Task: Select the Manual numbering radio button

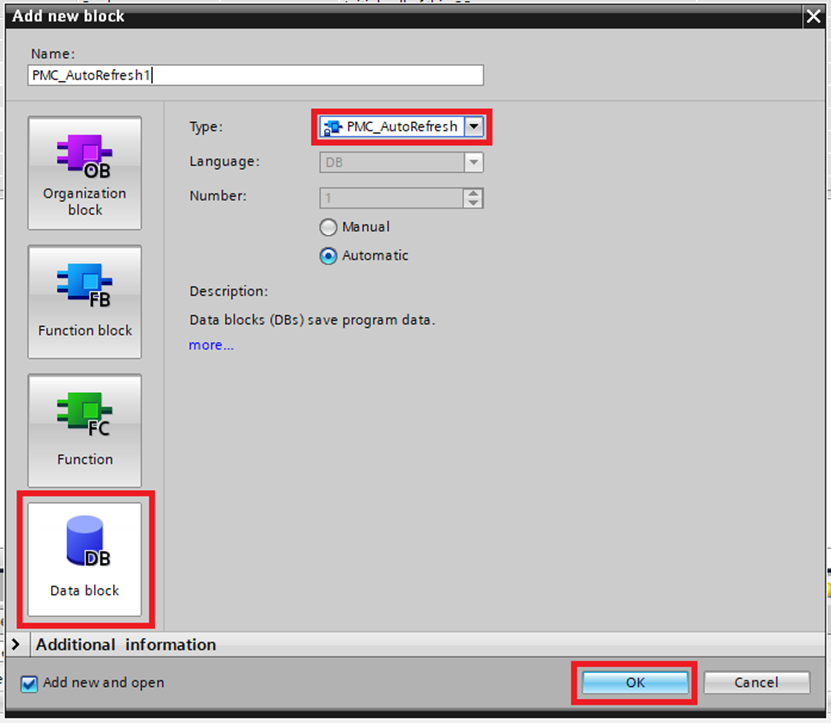Action: 328,227
